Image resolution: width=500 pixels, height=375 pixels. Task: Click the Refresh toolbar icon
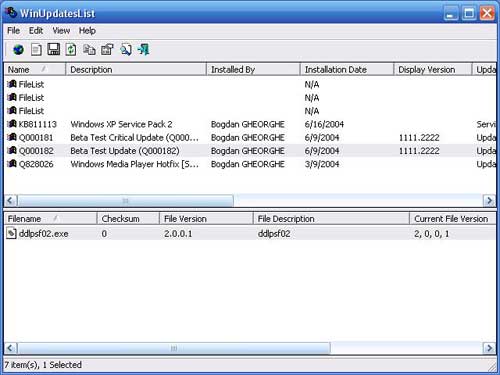[71, 50]
